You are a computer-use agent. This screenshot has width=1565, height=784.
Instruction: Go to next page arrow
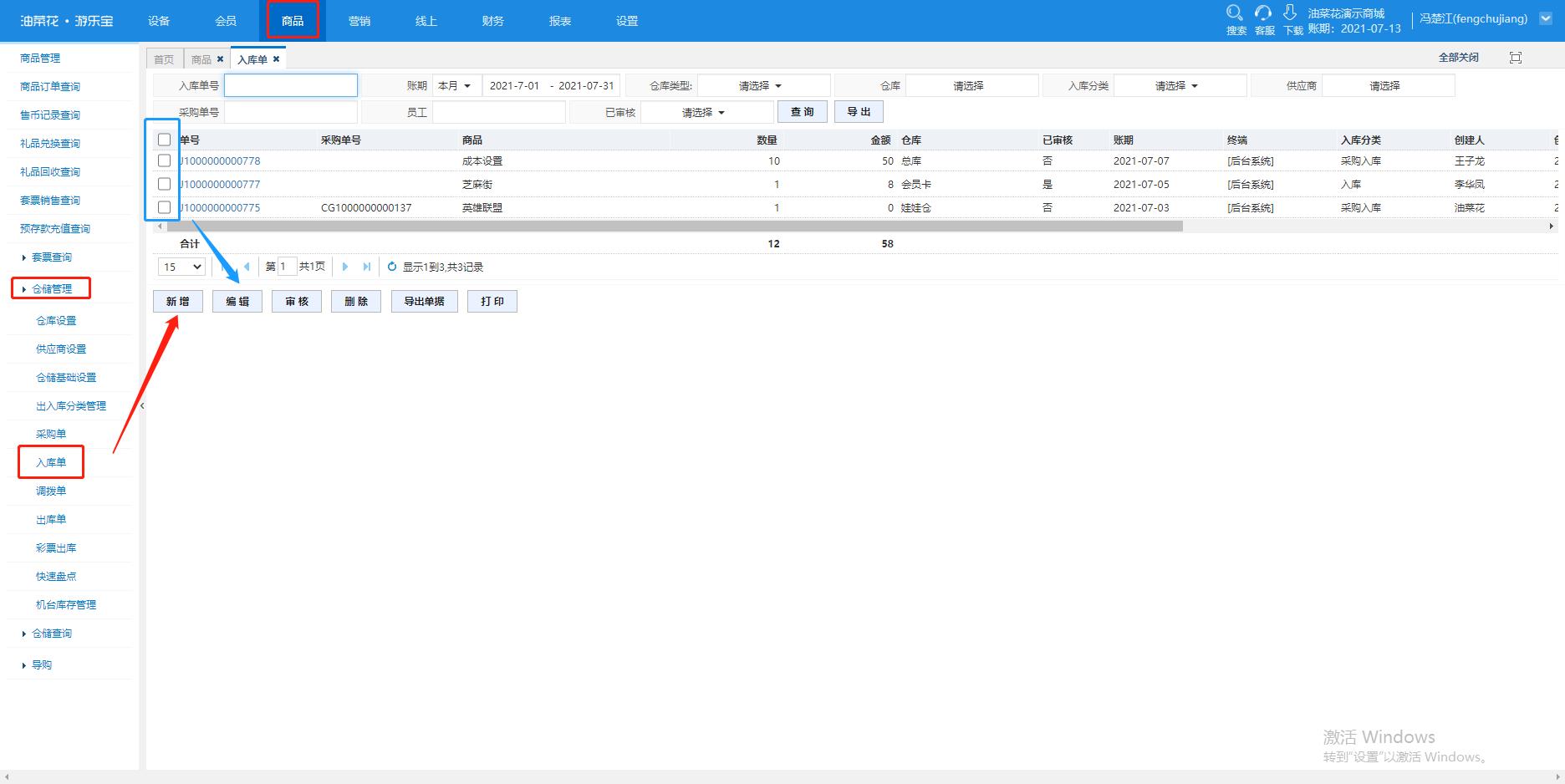345,267
